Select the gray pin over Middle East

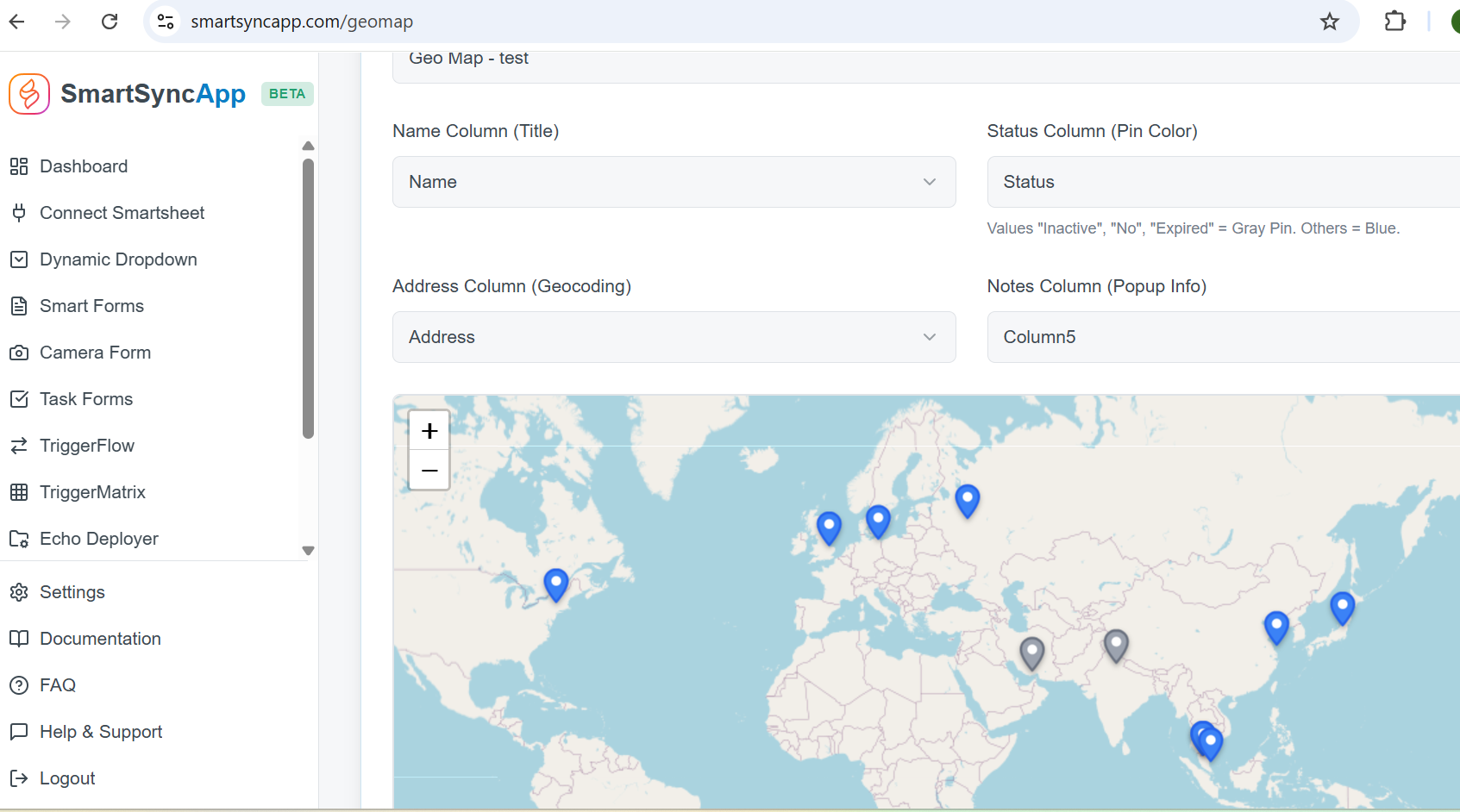coord(1032,653)
